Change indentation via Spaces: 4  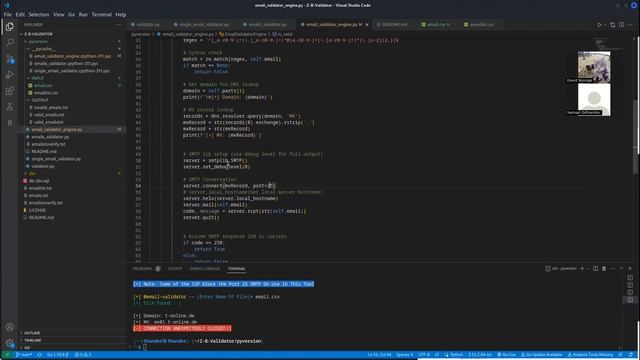click(404, 355)
